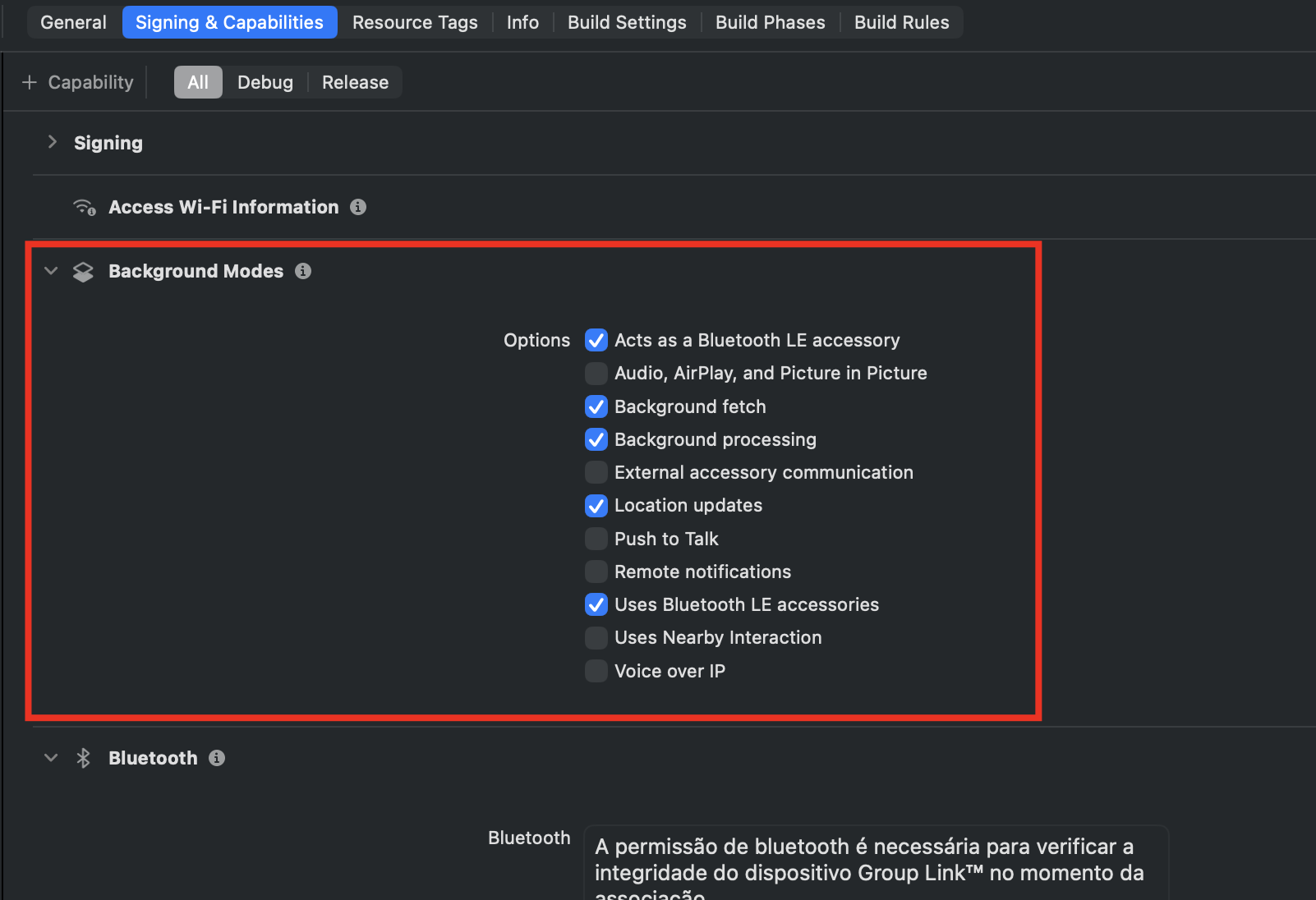This screenshot has width=1316, height=900.
Task: Enable Audio, AirPlay, and Picture in Picture
Action: [x=596, y=374]
